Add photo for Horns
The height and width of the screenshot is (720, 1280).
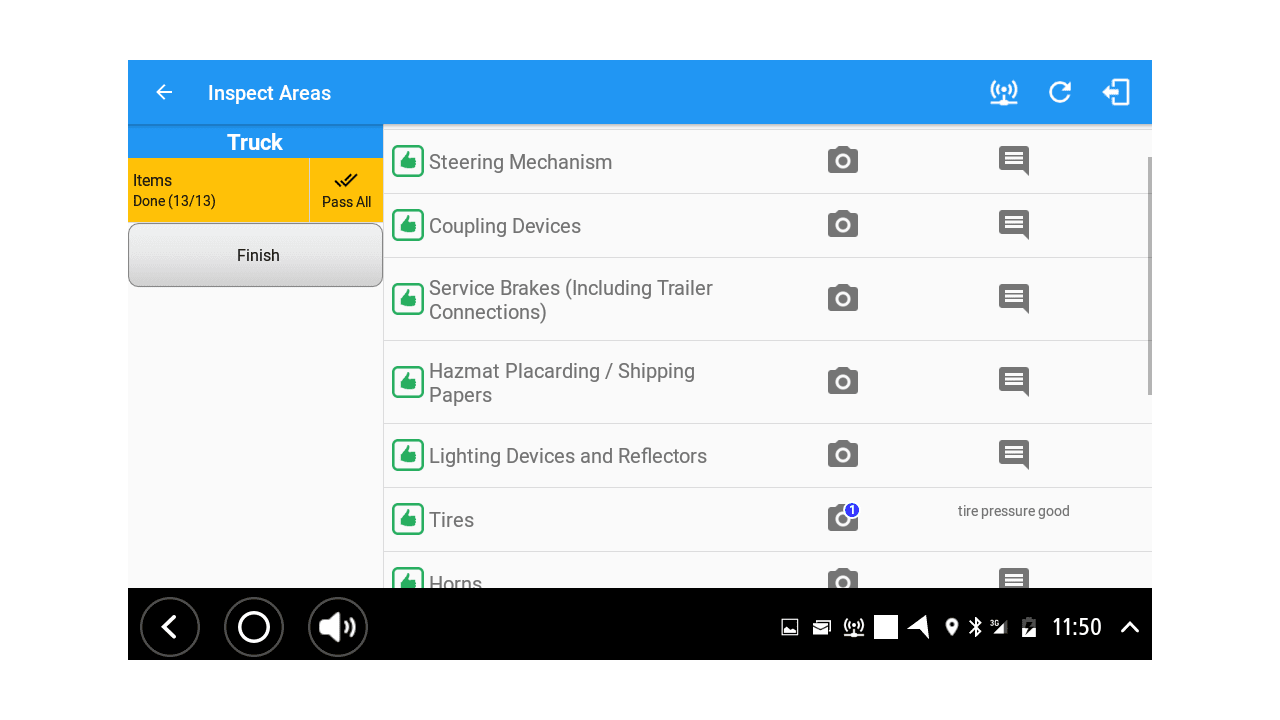pyautogui.click(x=843, y=579)
